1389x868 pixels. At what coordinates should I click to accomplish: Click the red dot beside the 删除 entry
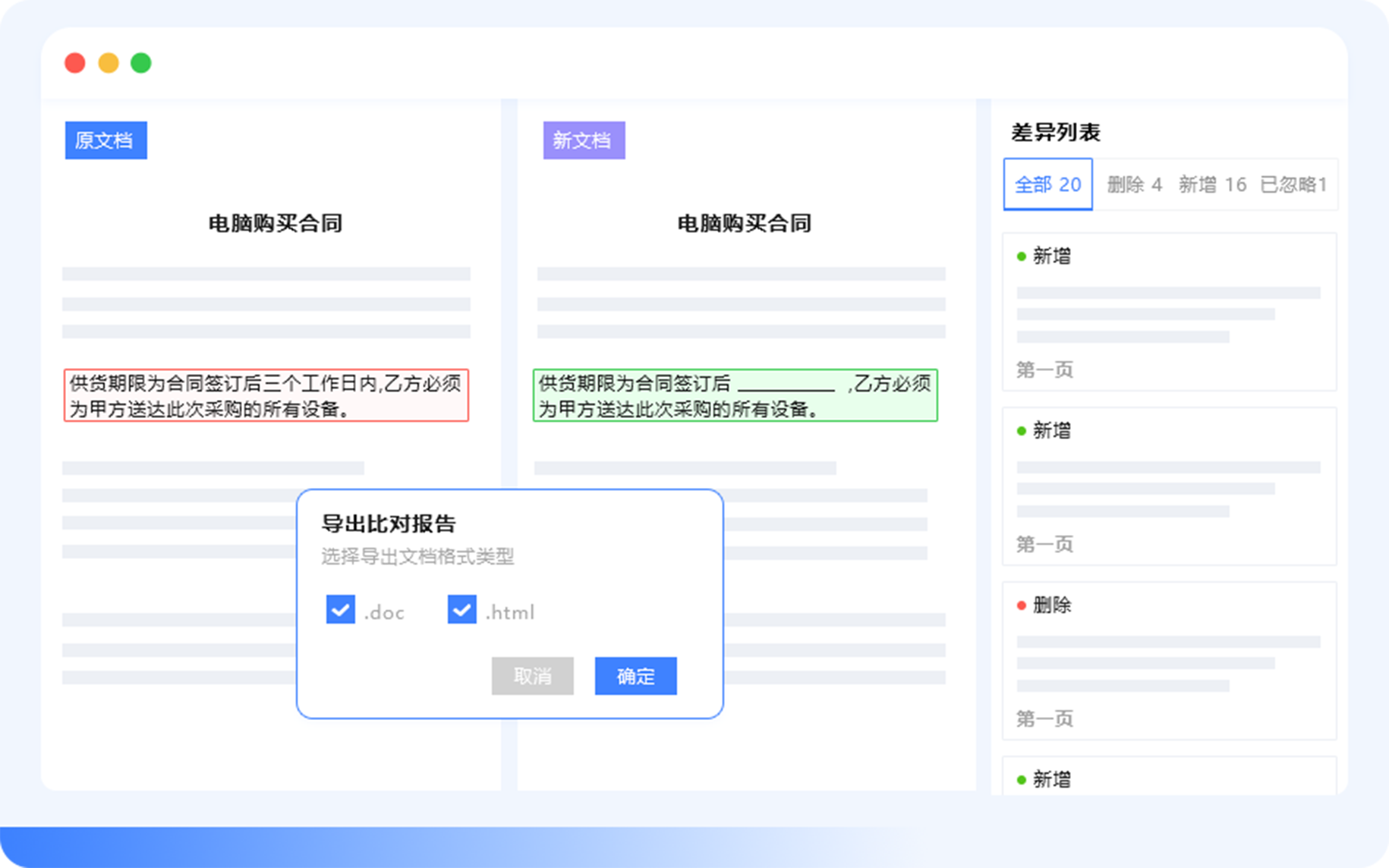tap(1021, 605)
